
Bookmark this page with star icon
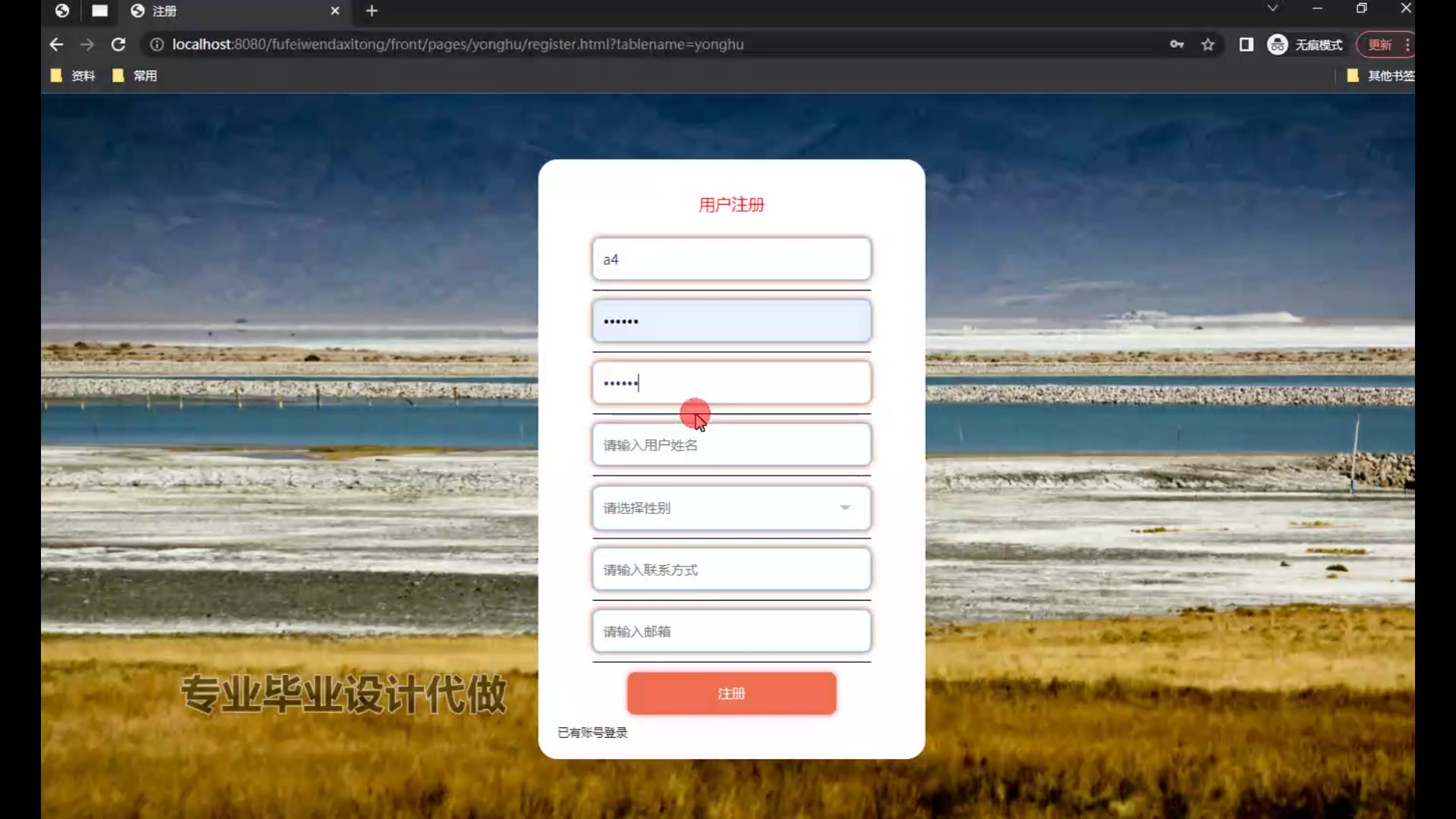pos(1208,45)
